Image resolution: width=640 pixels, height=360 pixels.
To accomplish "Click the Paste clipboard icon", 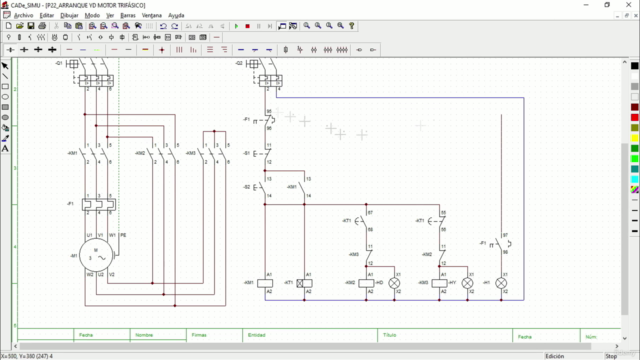I will click(x=79, y=26).
